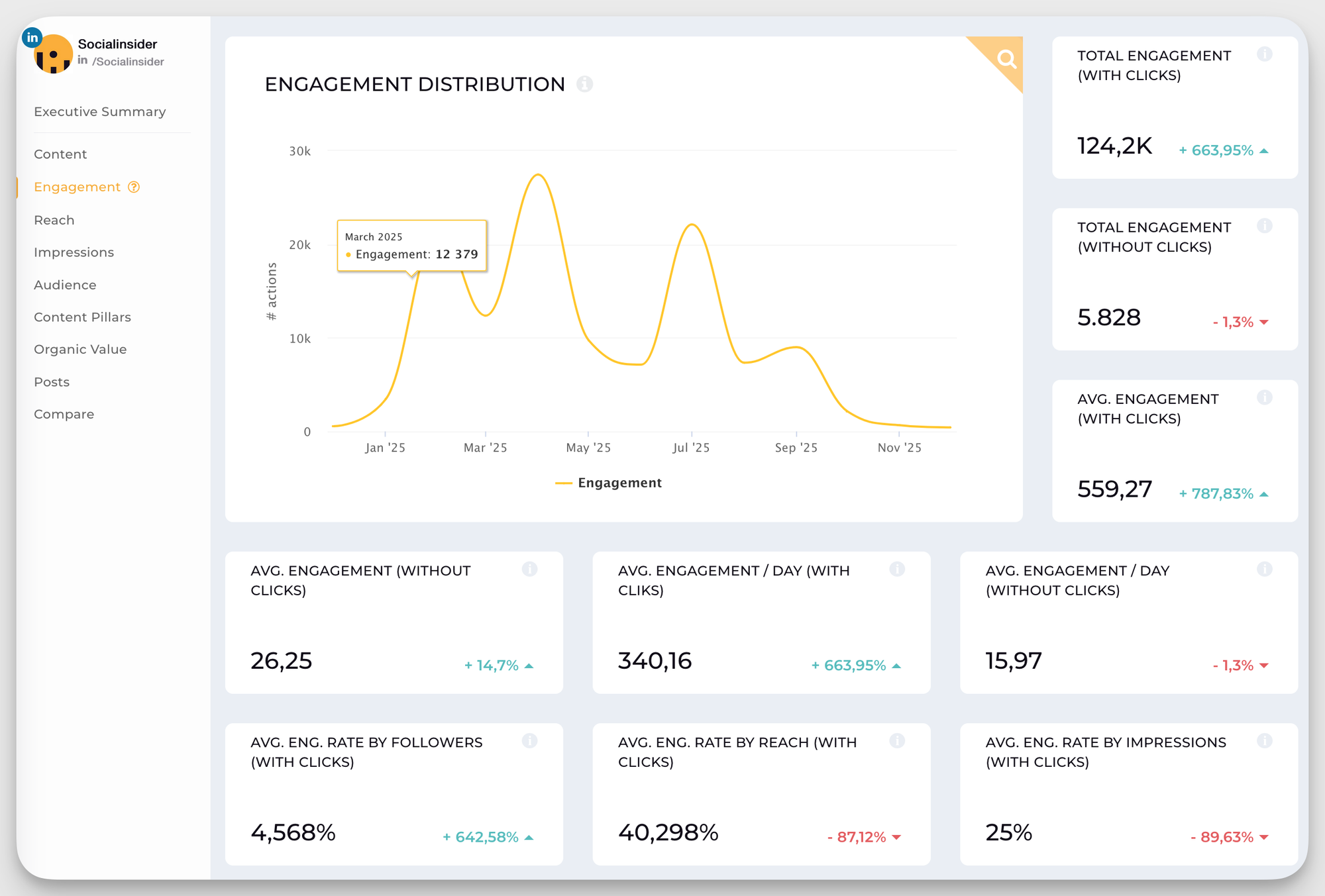Navigate to the Reach report
The width and height of the screenshot is (1325, 896).
[54, 219]
